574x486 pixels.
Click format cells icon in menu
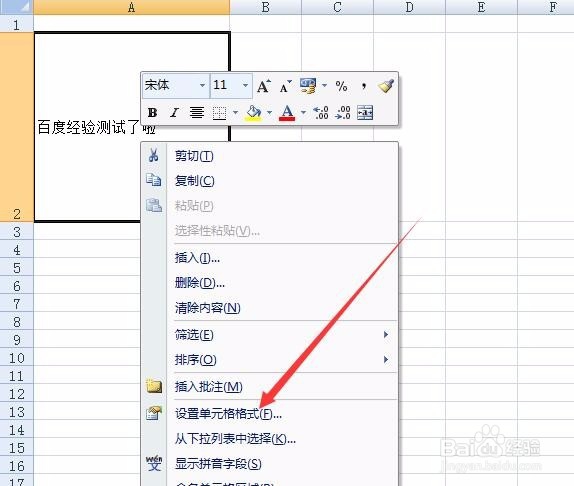click(154, 413)
